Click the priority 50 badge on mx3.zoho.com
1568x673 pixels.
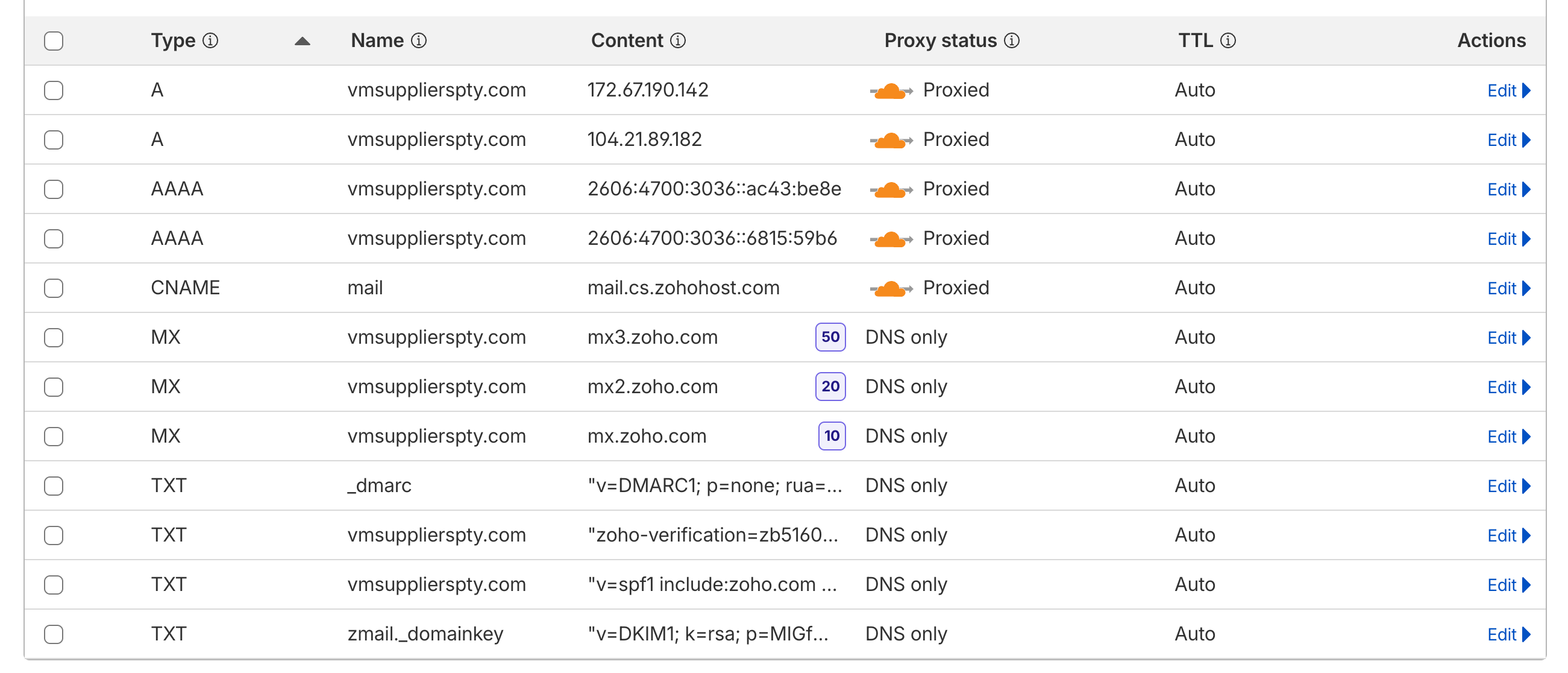pyautogui.click(x=830, y=338)
